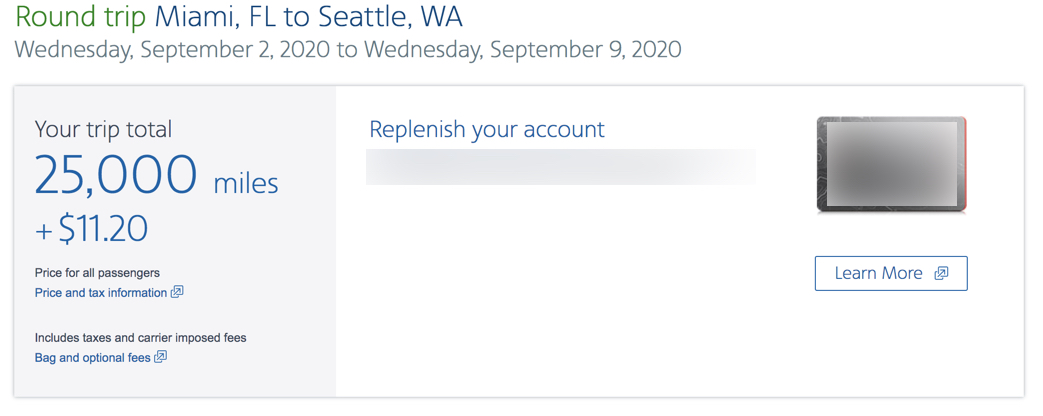Click the +$11.20 fee amount
The width and height of the screenshot is (1043, 416).
(91, 229)
